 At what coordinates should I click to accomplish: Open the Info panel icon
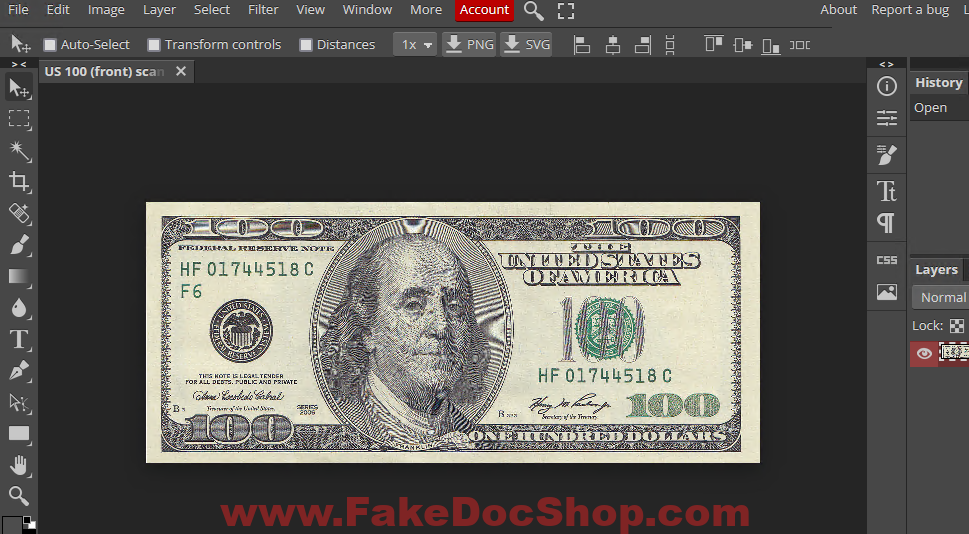point(887,86)
